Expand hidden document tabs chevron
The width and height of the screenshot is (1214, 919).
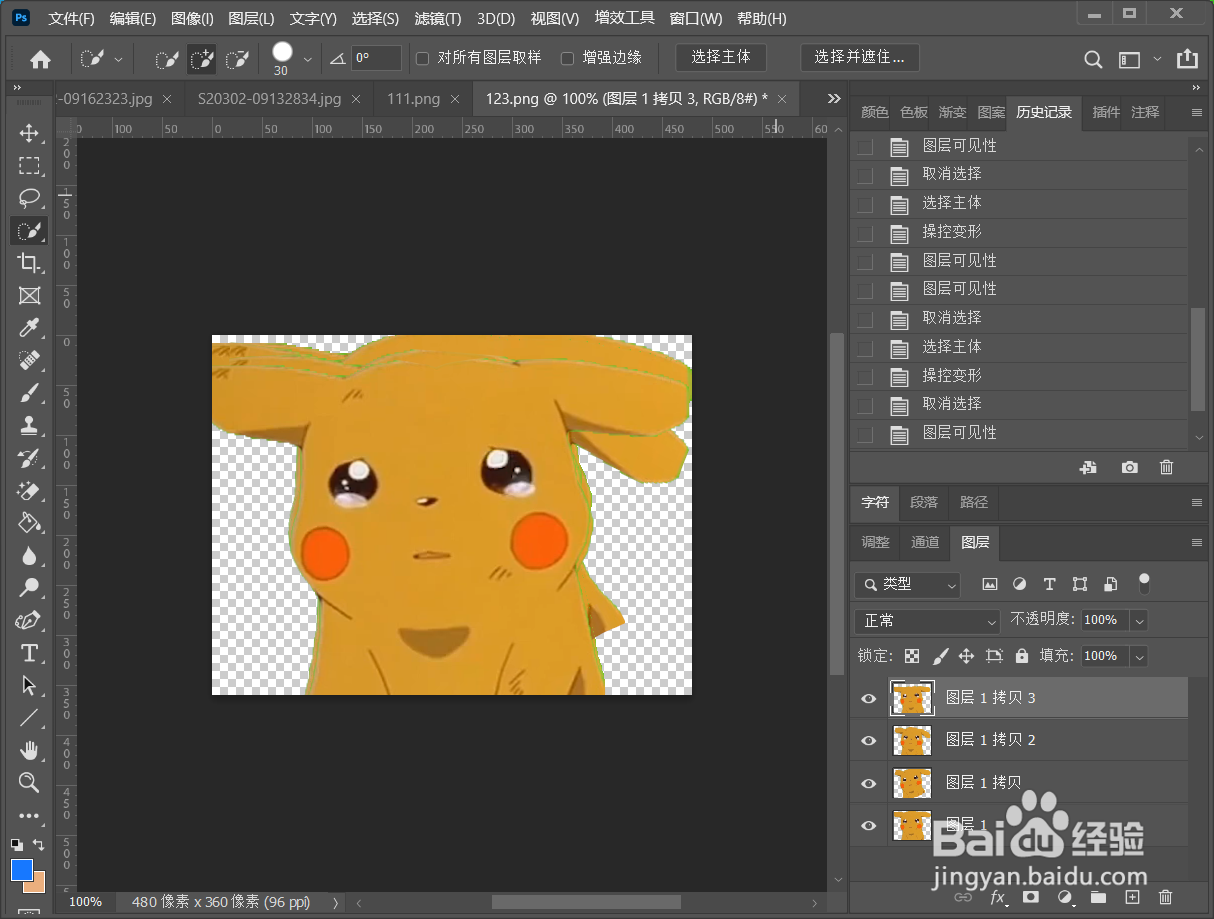834,98
